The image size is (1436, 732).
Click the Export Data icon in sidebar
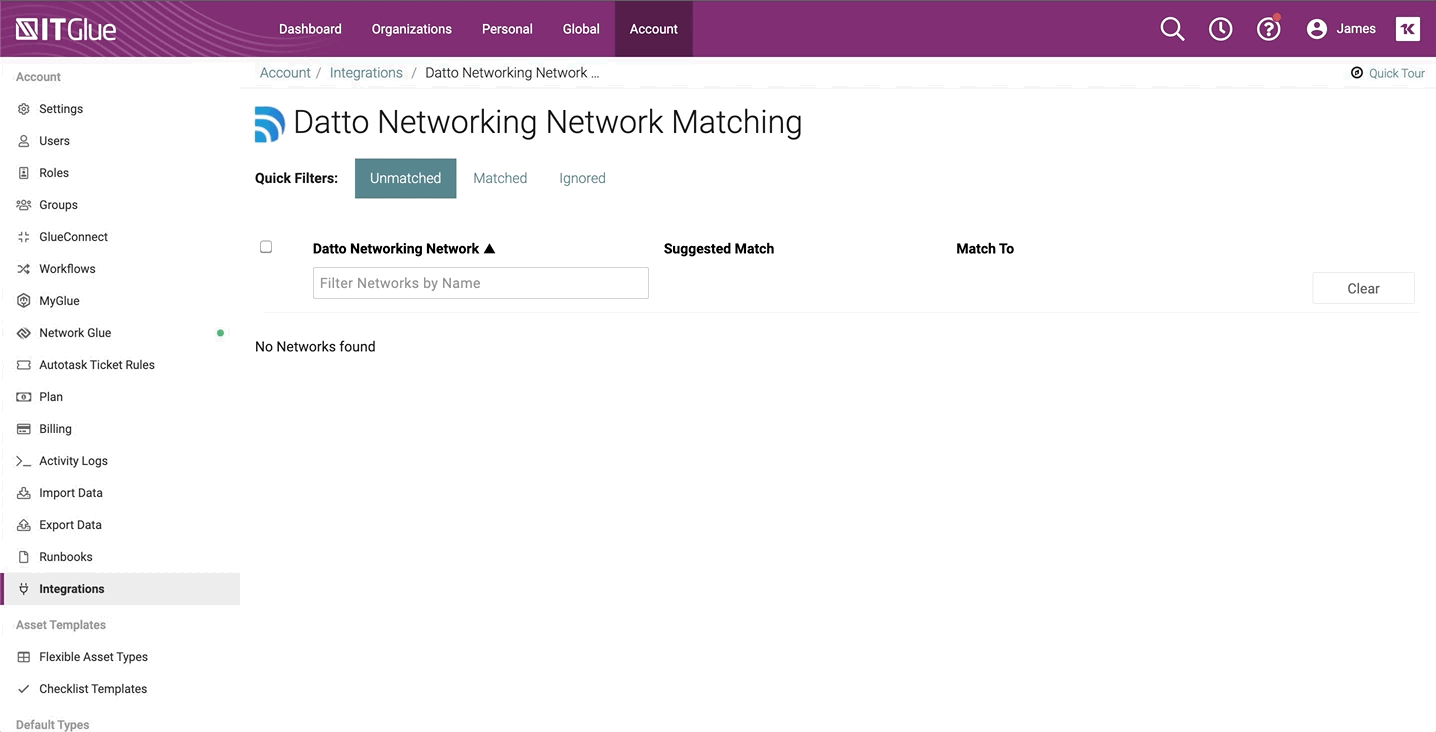[x=24, y=525]
